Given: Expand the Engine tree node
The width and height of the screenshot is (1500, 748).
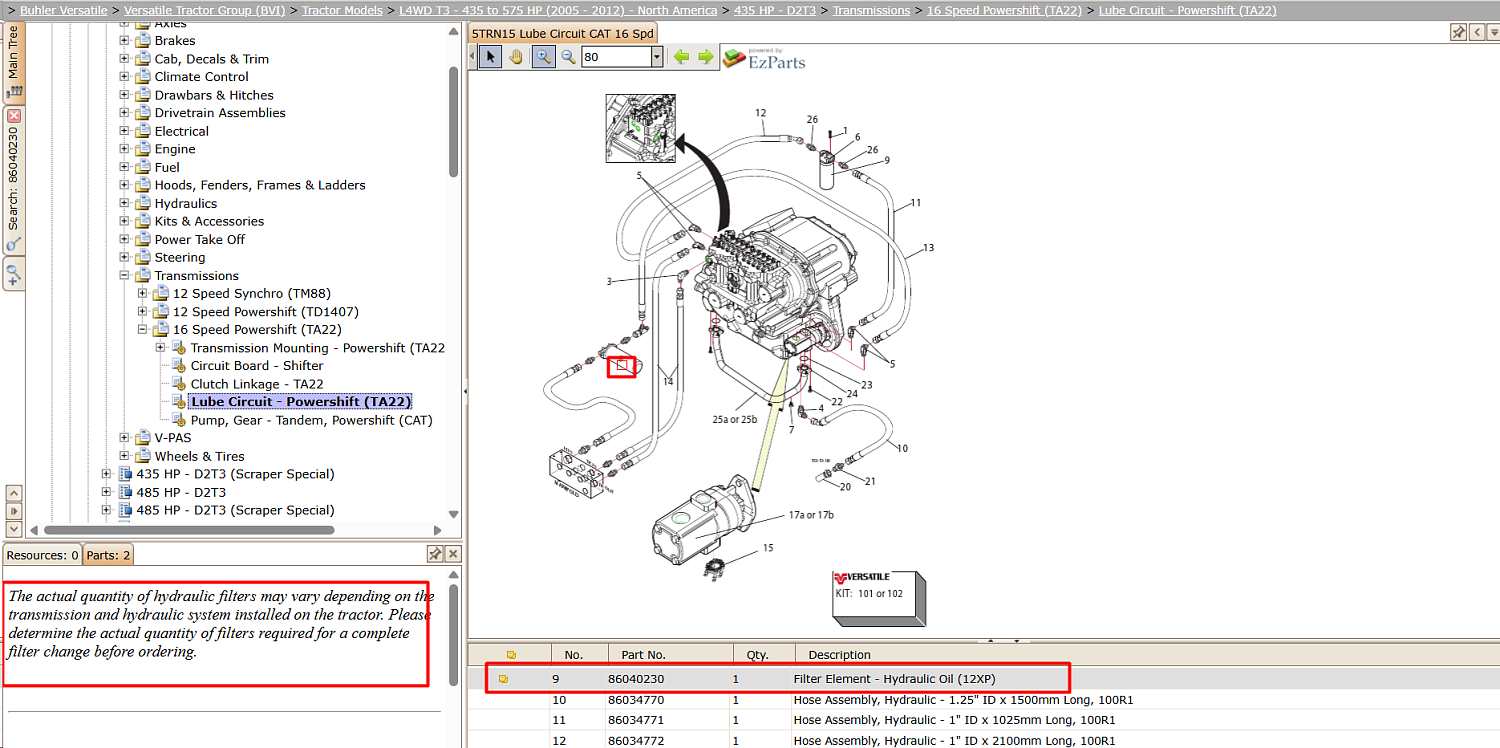Looking at the screenshot, I should tap(125, 149).
